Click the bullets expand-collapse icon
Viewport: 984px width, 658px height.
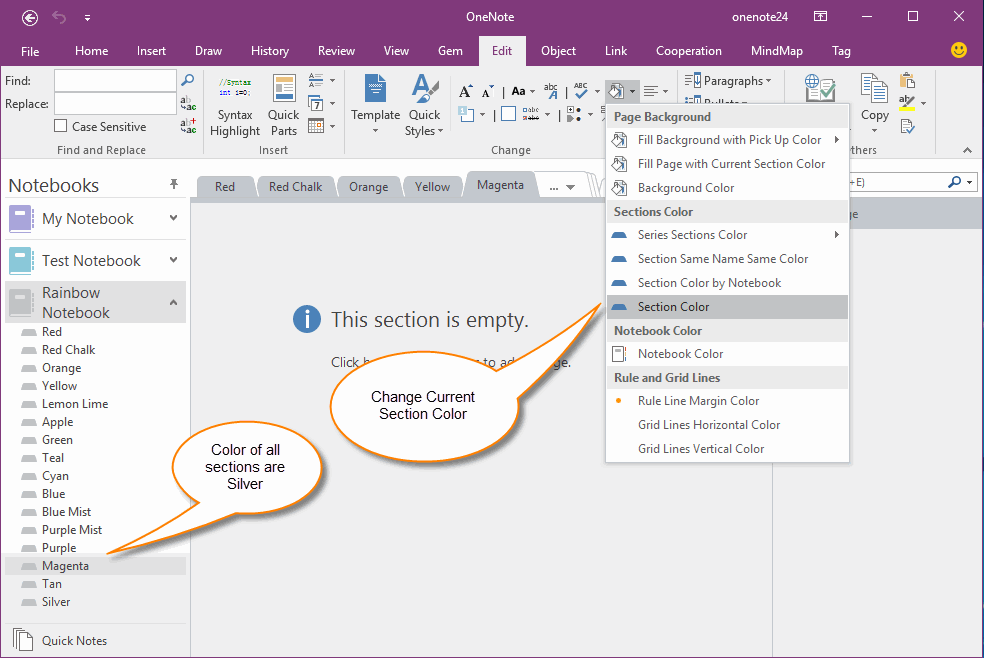pyautogui.click(x=574, y=114)
